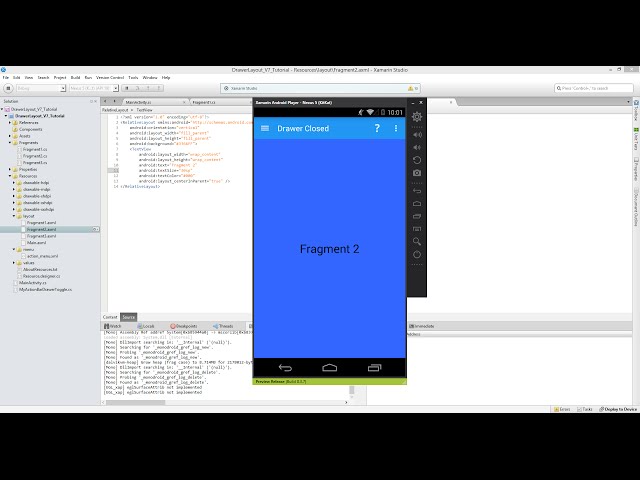Expand the drawable-hdpi folder
The height and width of the screenshot is (480, 640).
(14, 182)
